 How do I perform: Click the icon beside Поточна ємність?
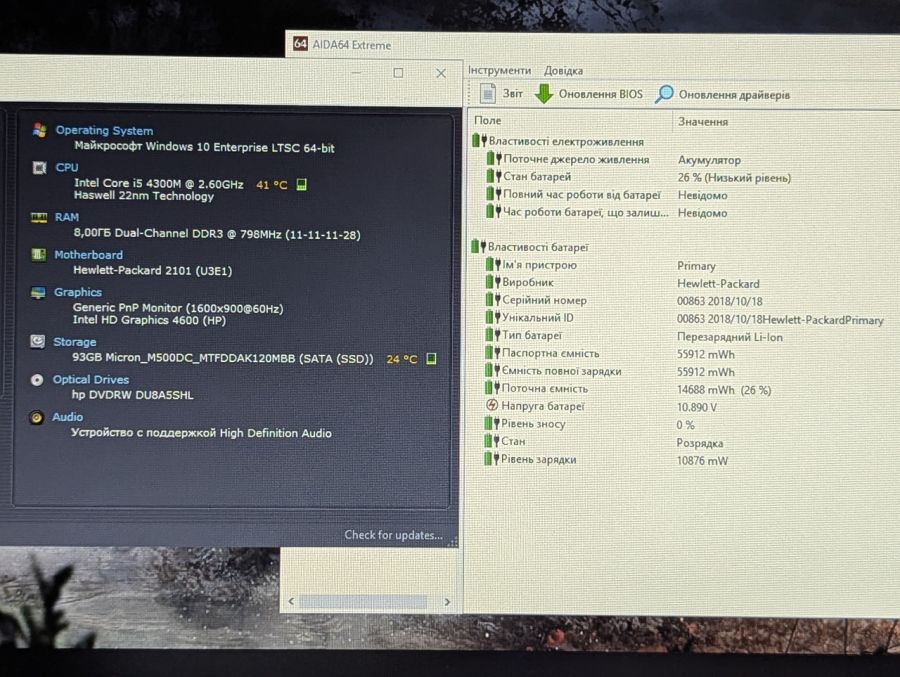point(492,388)
